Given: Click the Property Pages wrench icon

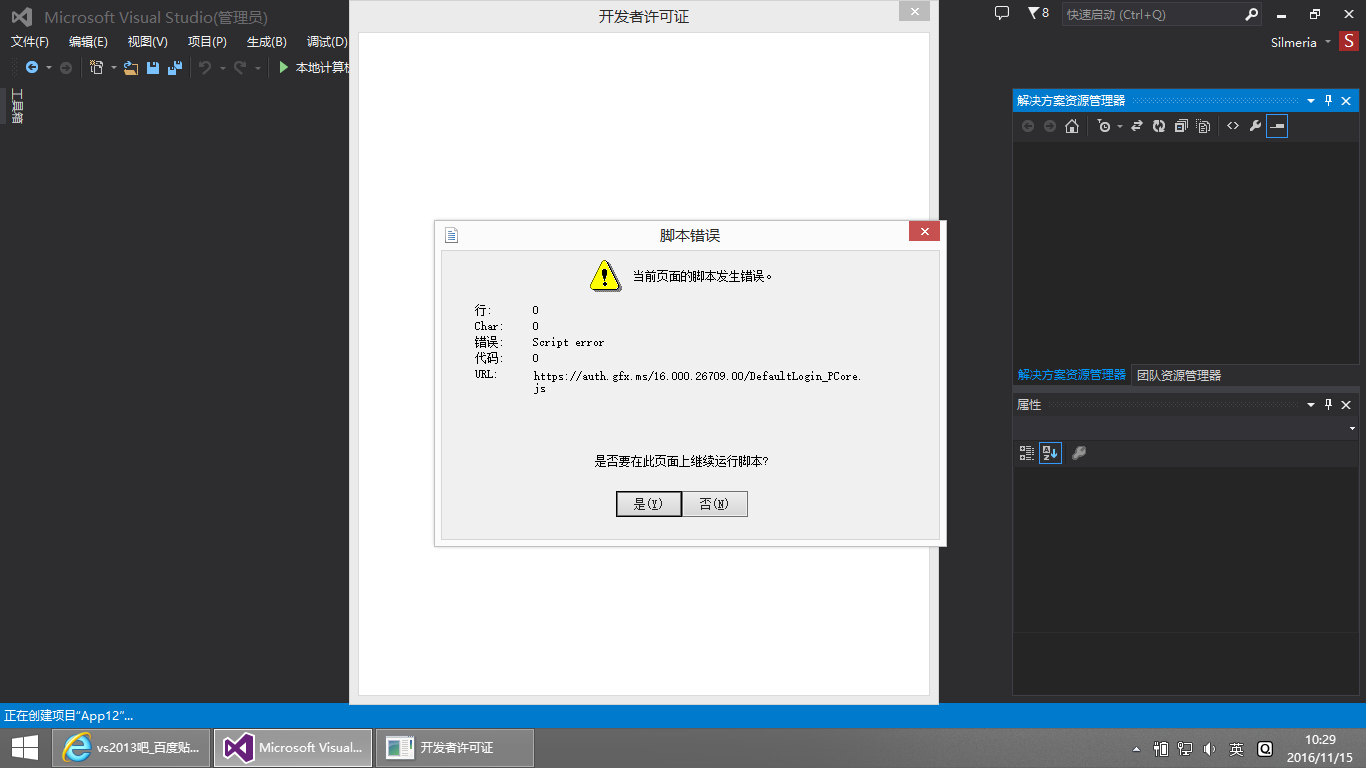Looking at the screenshot, I should pos(1079,453).
